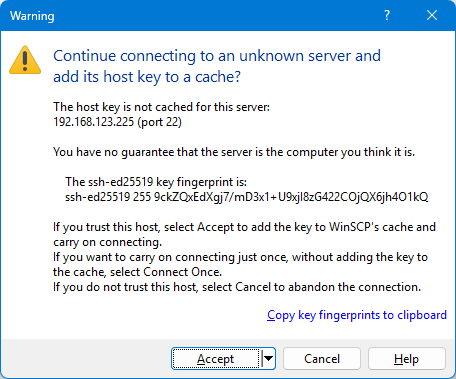Click the ssh-ed25519 255 fingerprint string
This screenshot has width=456, height=379.
coord(246,197)
